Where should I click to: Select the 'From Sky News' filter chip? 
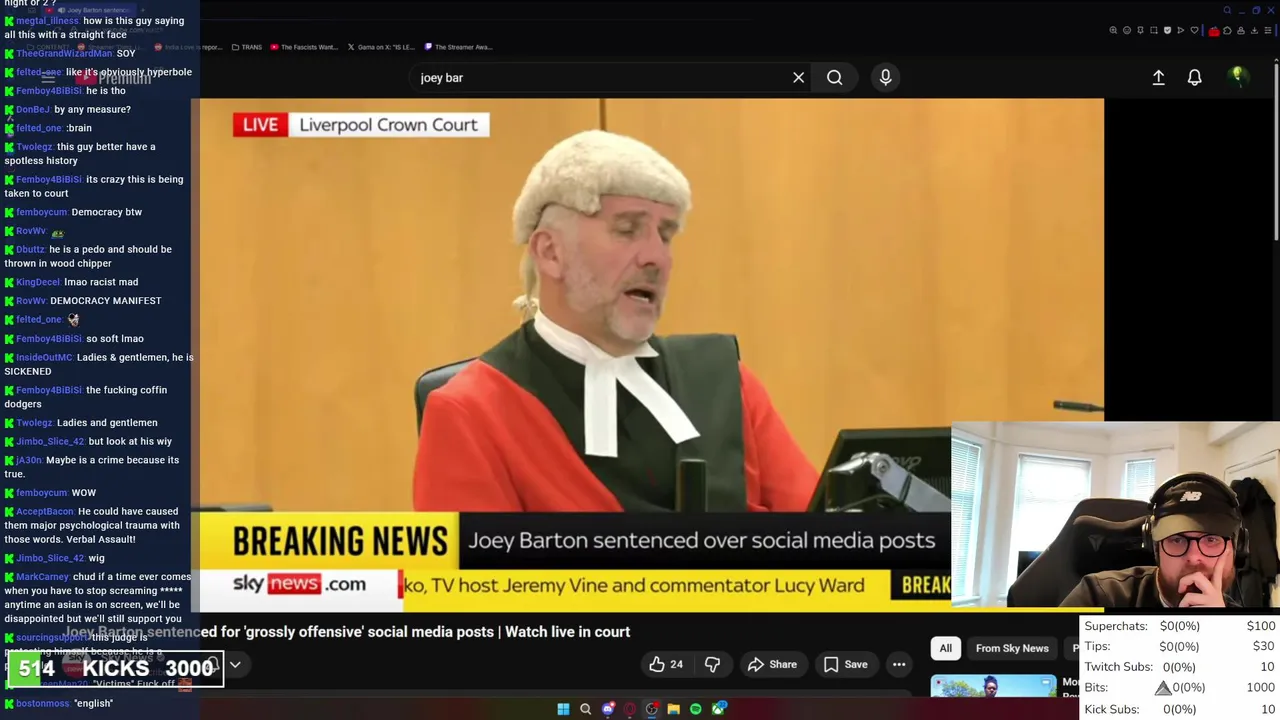pyautogui.click(x=1012, y=648)
